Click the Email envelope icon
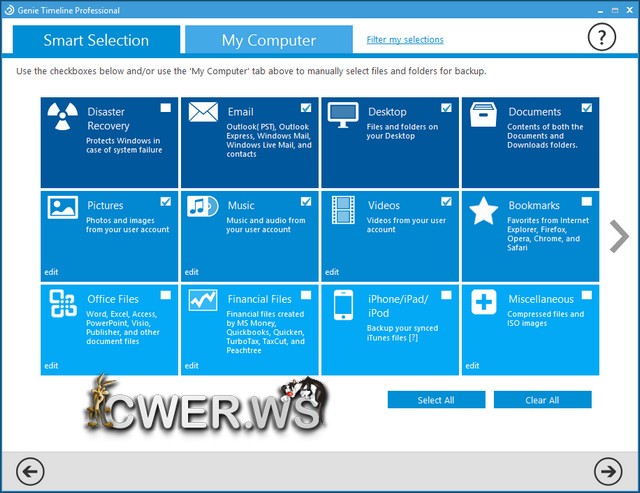 pos(203,112)
